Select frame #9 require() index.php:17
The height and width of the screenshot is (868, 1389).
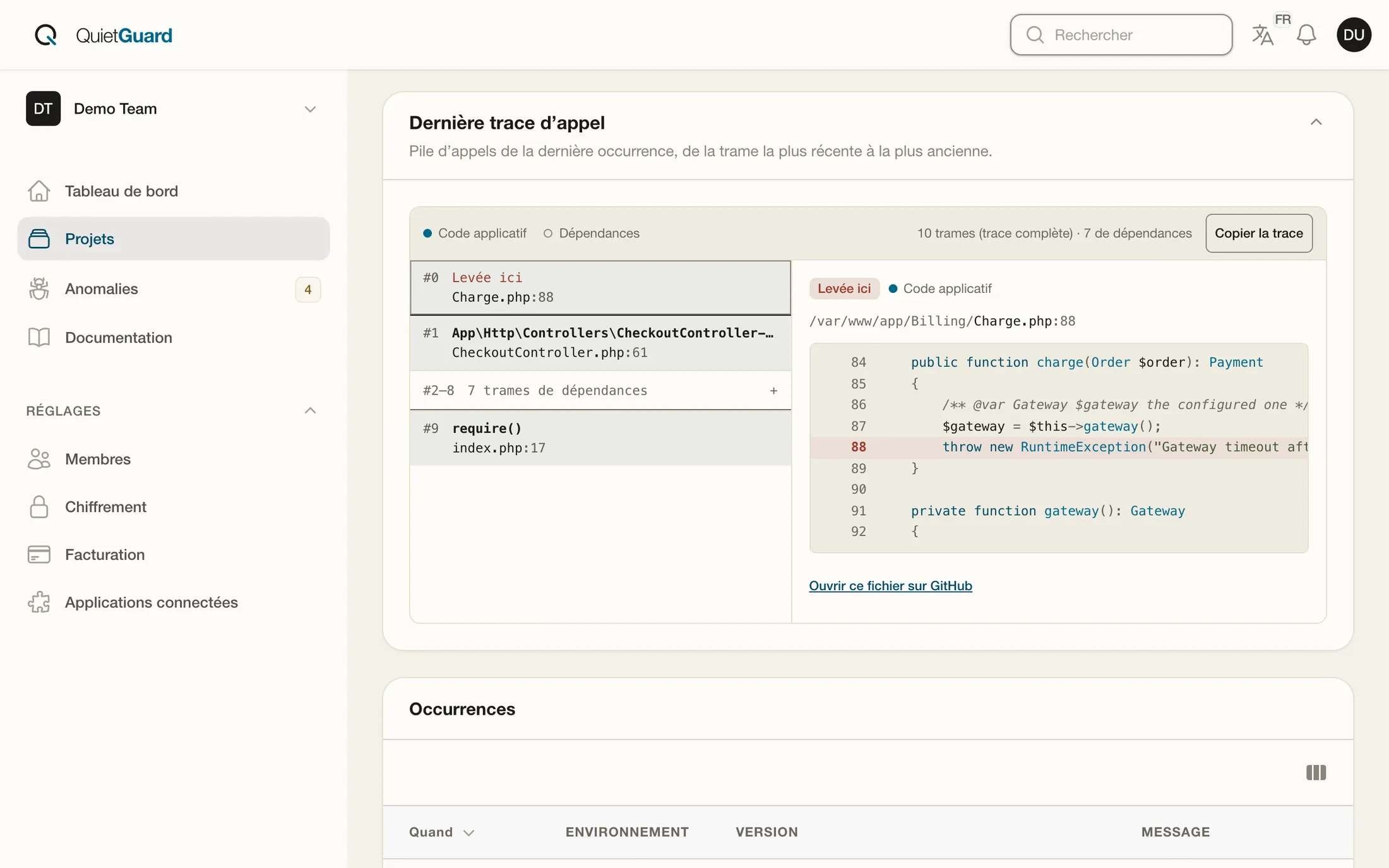click(600, 438)
